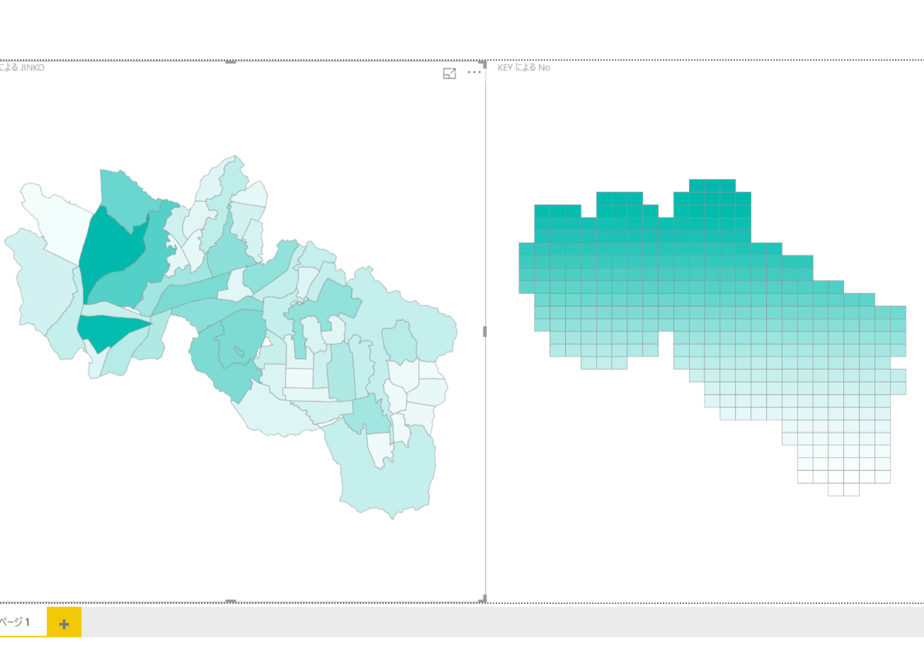Screen dimensions: 924x660
Task: Select the 'KEY による No' visual title
Action: pyautogui.click(x=524, y=68)
